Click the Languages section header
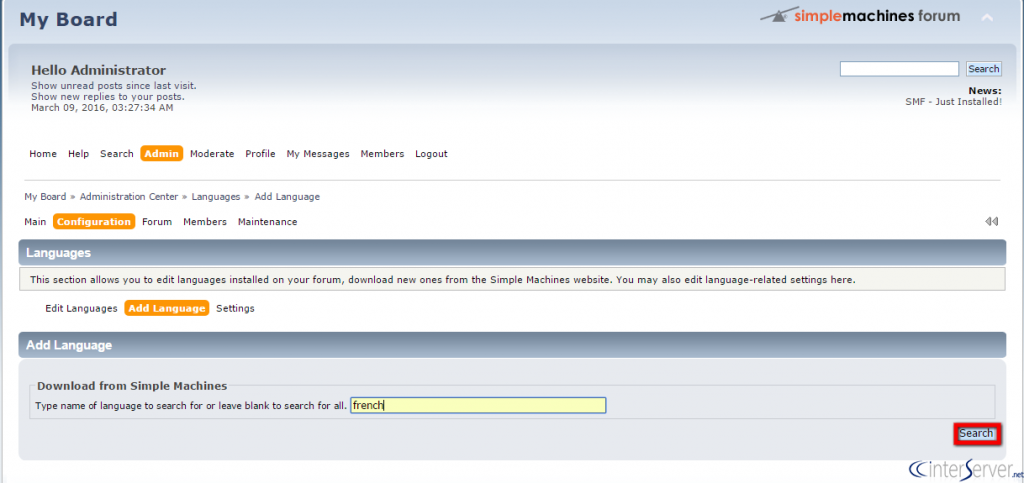Viewport: 1024px width, 483px height. click(512, 253)
